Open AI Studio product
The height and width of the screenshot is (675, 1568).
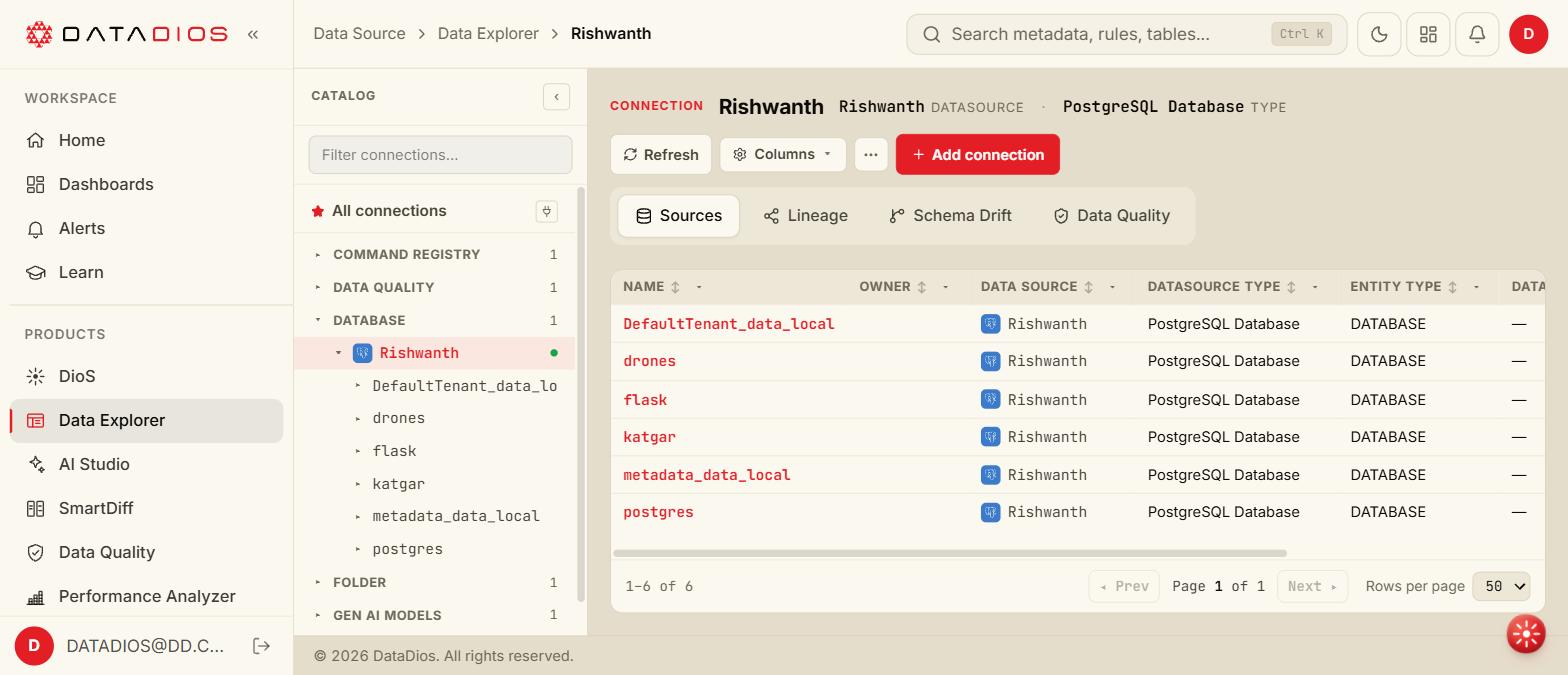coord(146,464)
